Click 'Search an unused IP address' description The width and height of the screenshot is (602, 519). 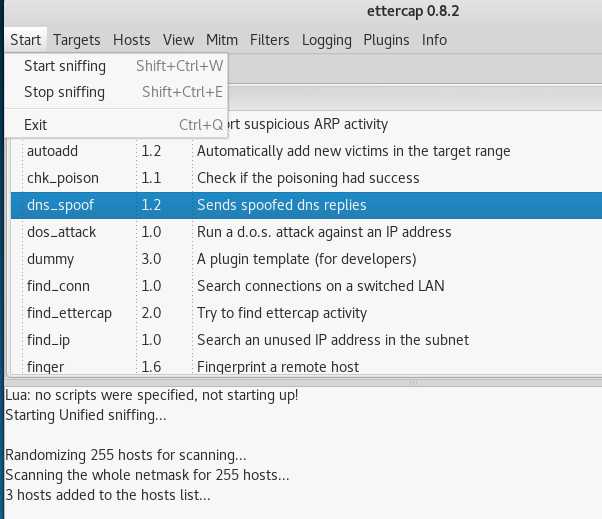click(333, 340)
